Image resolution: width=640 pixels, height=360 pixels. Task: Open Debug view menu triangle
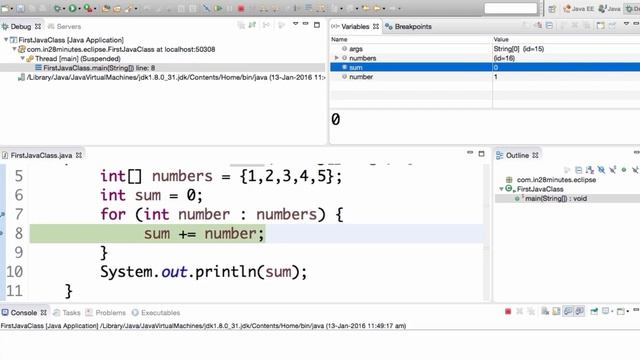296,24
